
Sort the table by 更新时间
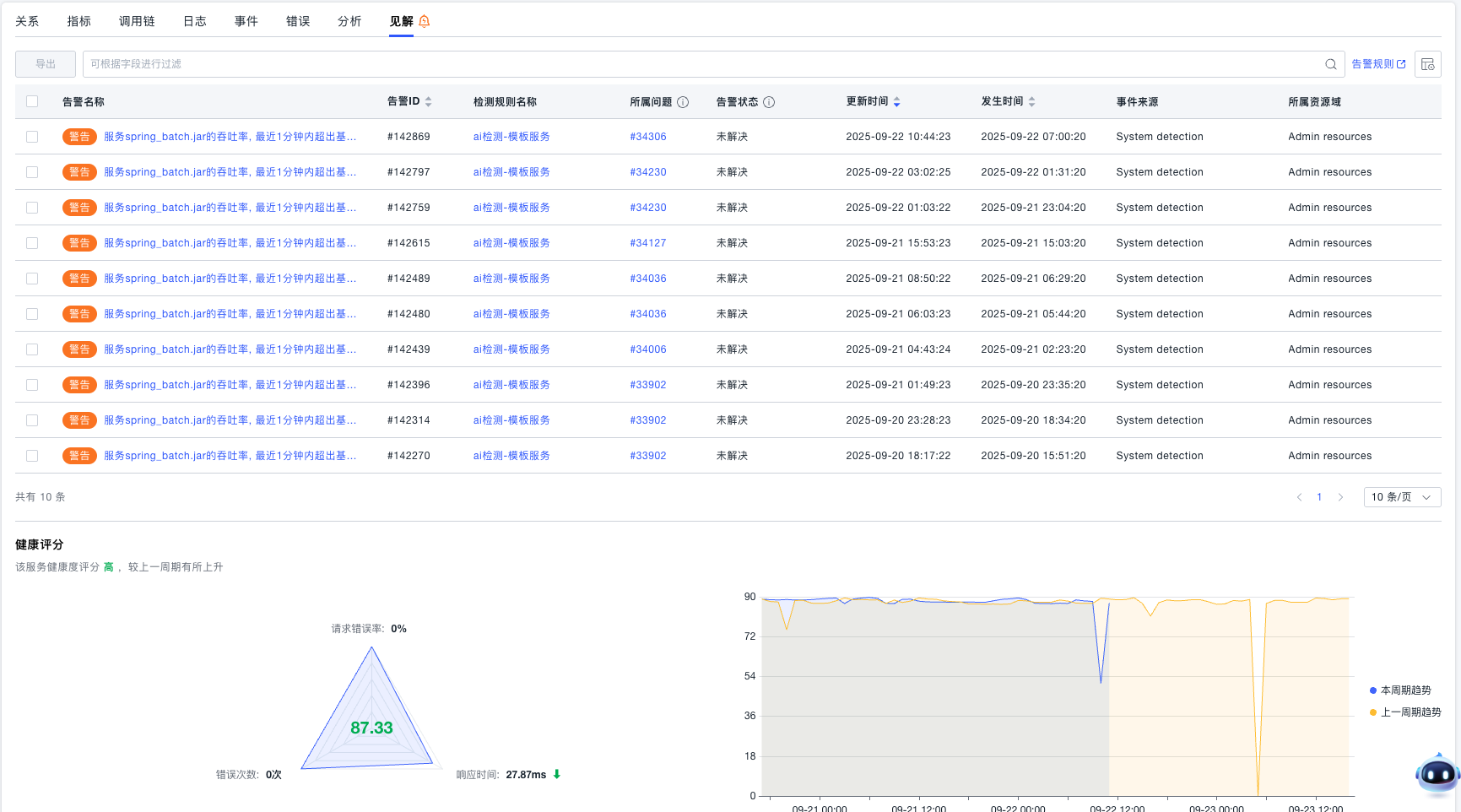pos(896,102)
